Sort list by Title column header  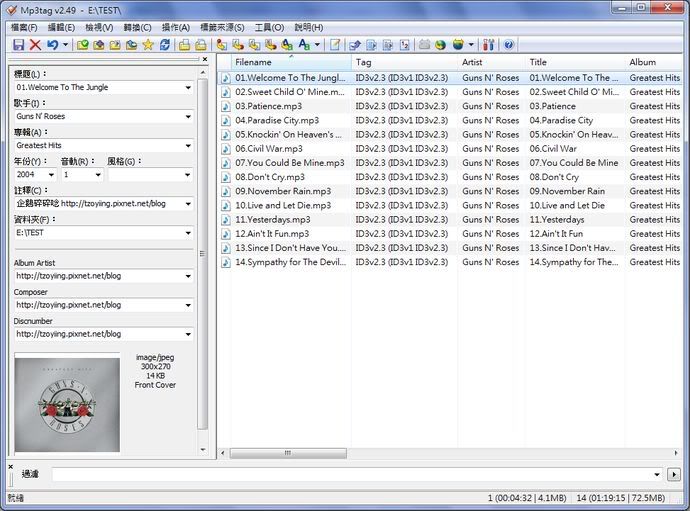[x=575, y=62]
